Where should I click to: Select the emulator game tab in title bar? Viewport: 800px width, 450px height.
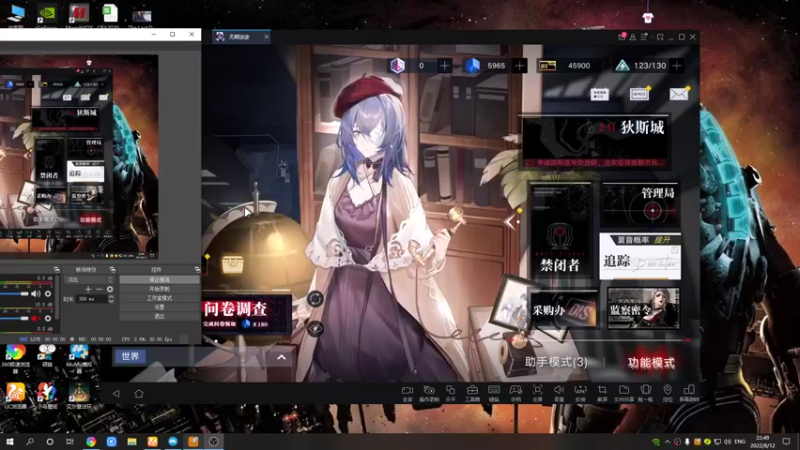pyautogui.click(x=241, y=37)
